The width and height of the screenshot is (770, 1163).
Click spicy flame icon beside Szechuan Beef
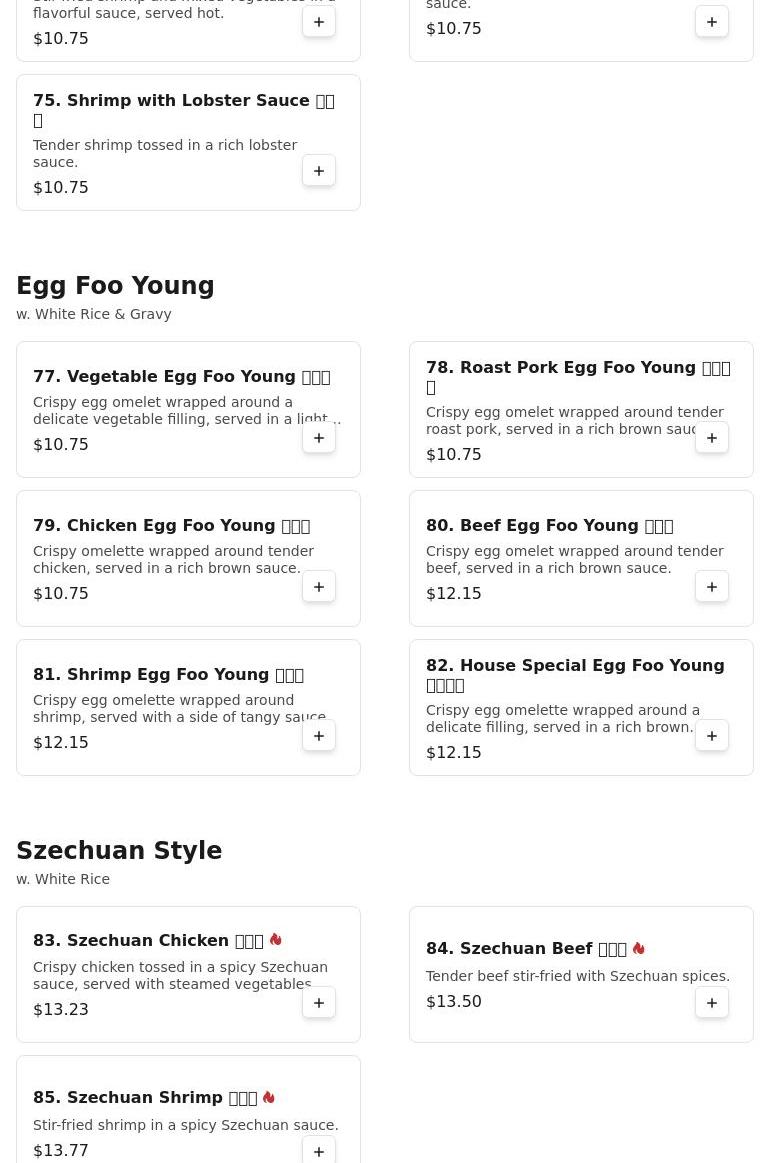[638, 948]
